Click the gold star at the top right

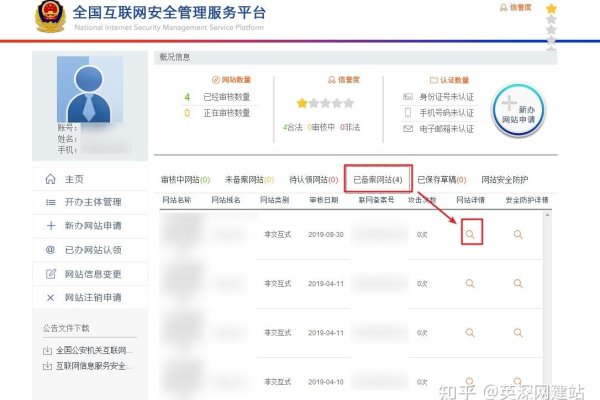(x=551, y=8)
